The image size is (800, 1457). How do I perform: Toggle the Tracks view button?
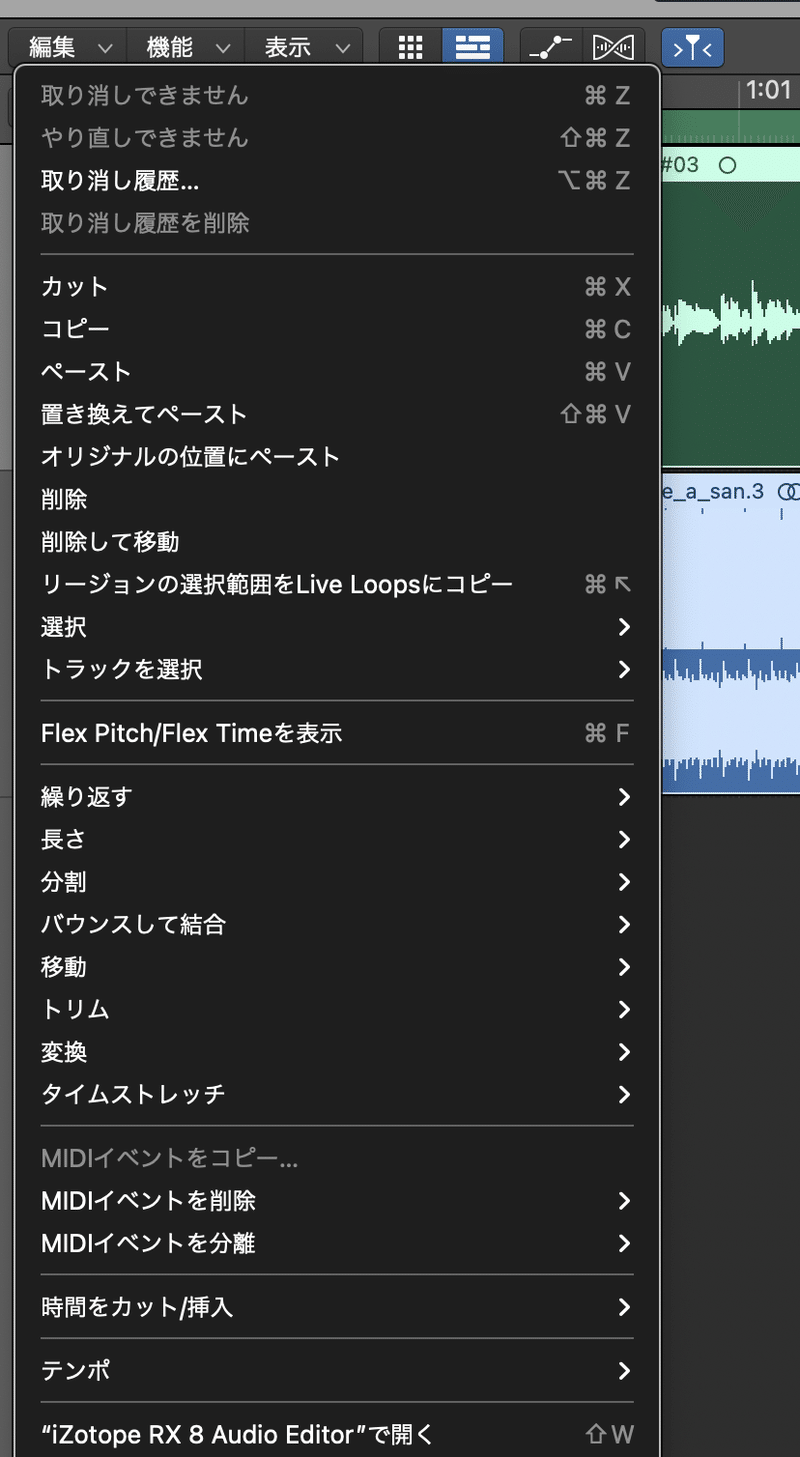pos(472,47)
